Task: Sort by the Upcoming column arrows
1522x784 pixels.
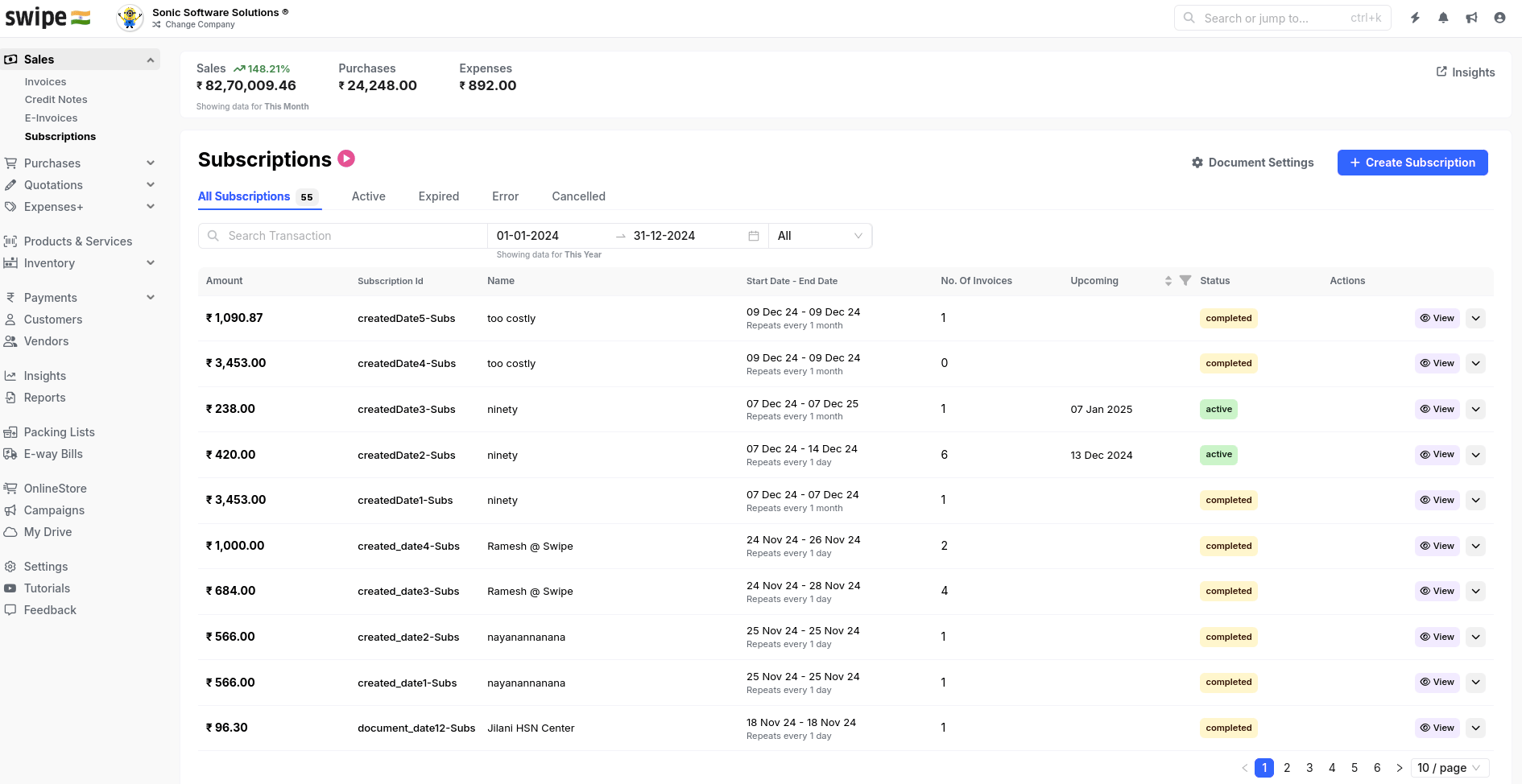Action: tap(1168, 281)
